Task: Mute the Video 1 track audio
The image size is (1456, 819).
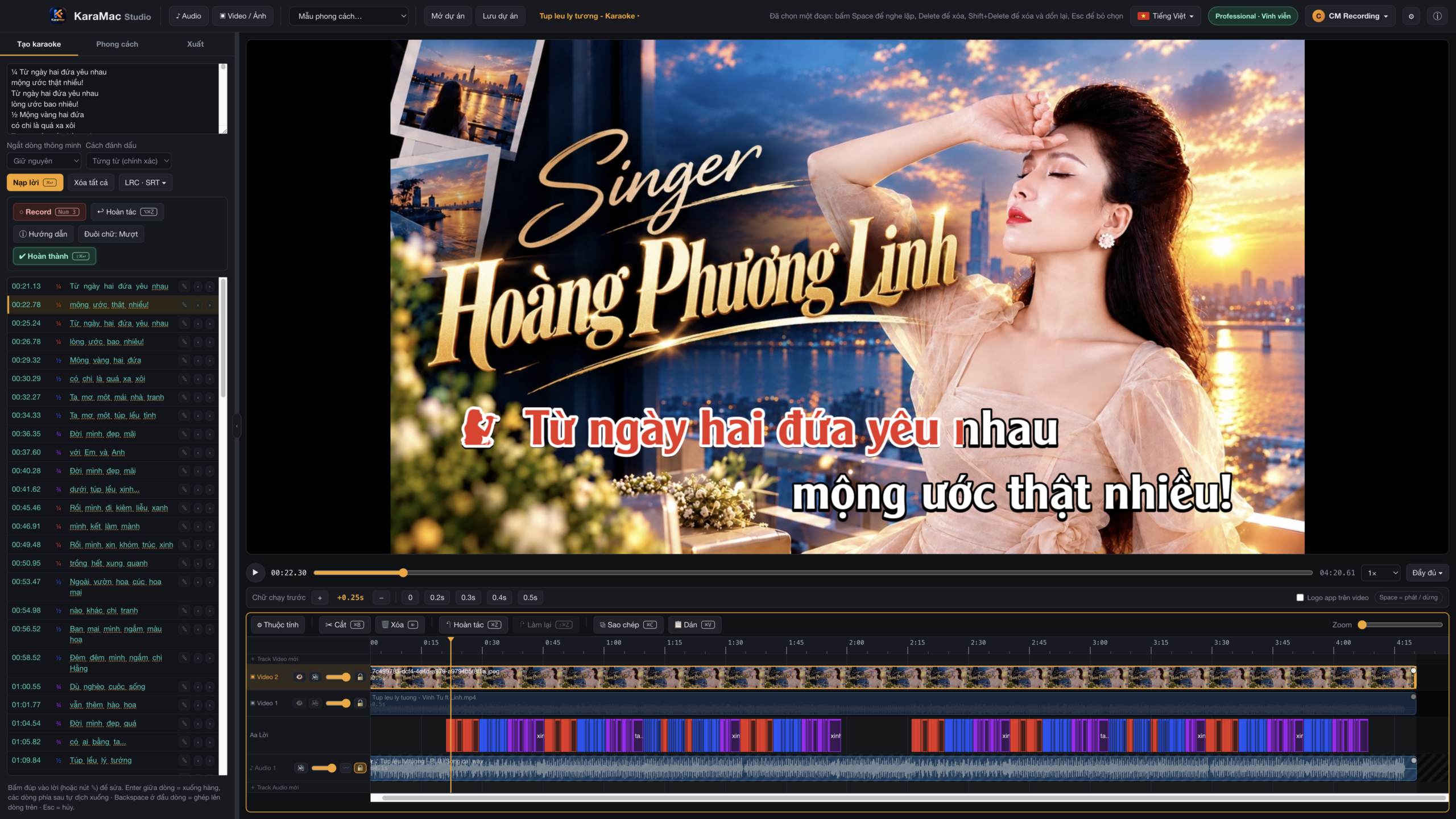Action: (x=315, y=703)
